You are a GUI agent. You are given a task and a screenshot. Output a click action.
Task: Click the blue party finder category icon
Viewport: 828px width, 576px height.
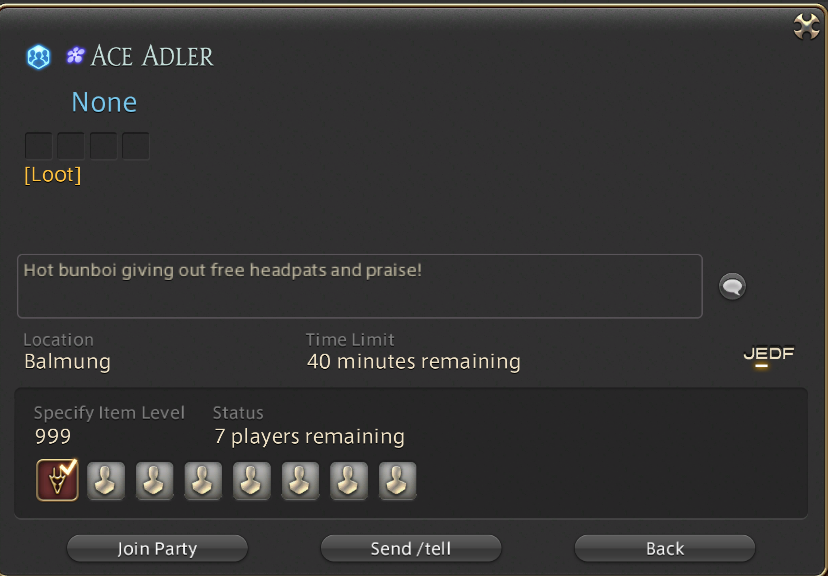[39, 56]
